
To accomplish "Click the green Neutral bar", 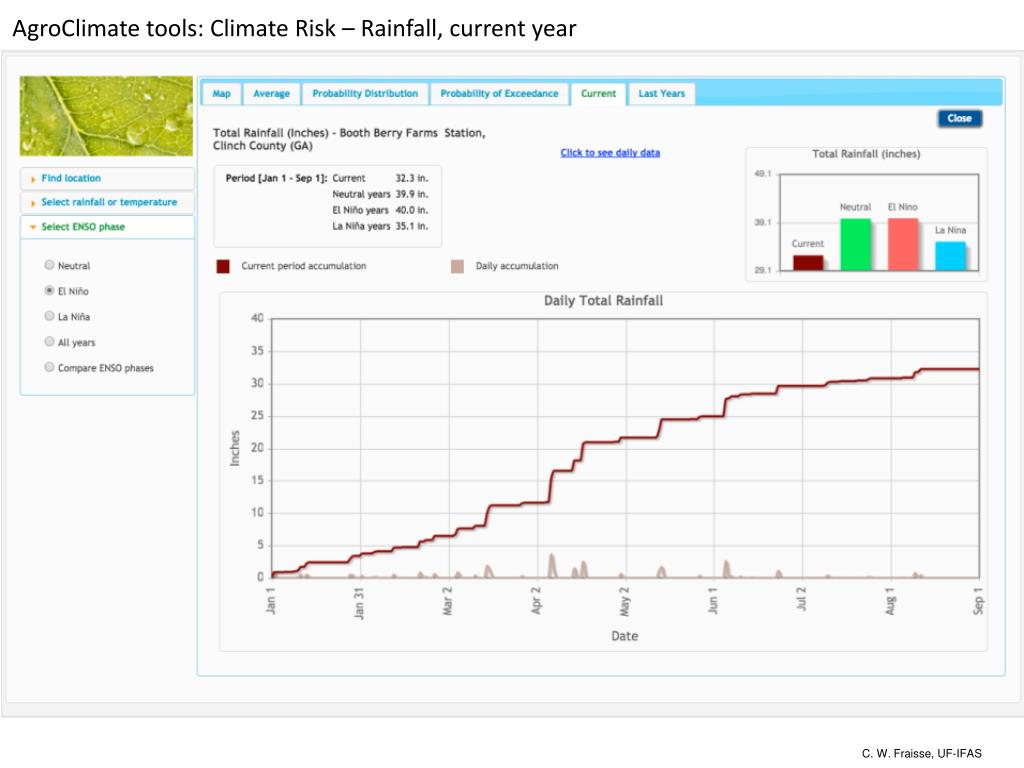I will (856, 244).
